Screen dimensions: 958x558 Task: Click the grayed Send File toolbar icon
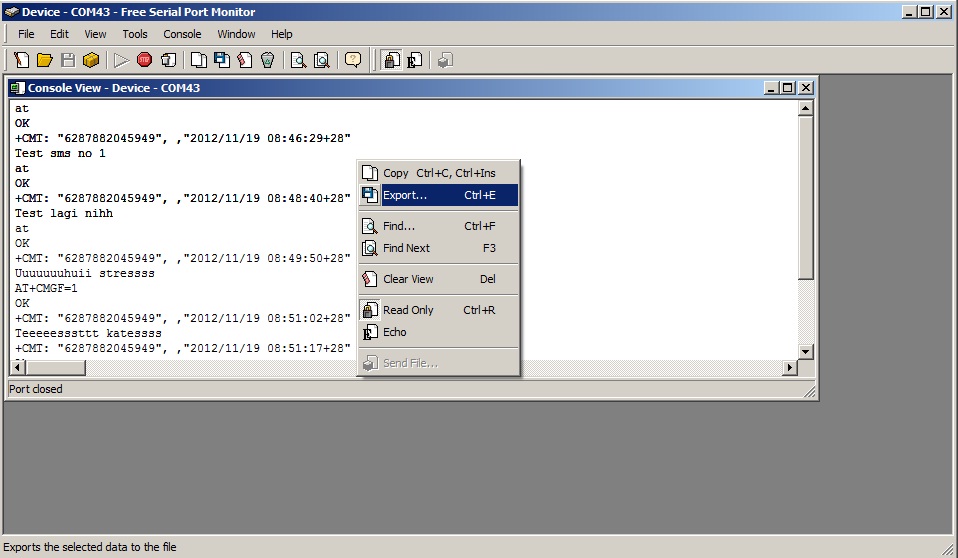445,60
